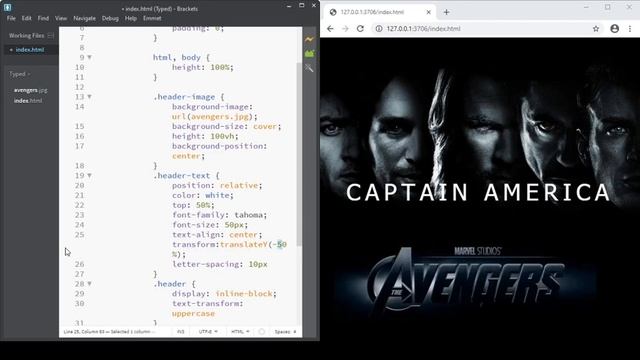640x360 pixels.
Task: Open the HTML language mode dropdown
Action: [240, 332]
